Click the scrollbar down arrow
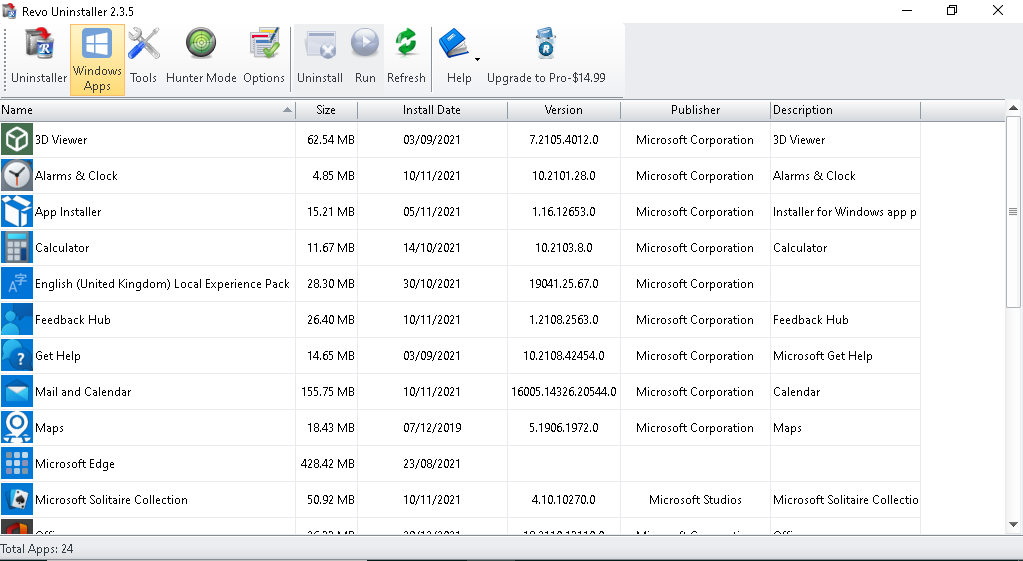 point(1013,524)
